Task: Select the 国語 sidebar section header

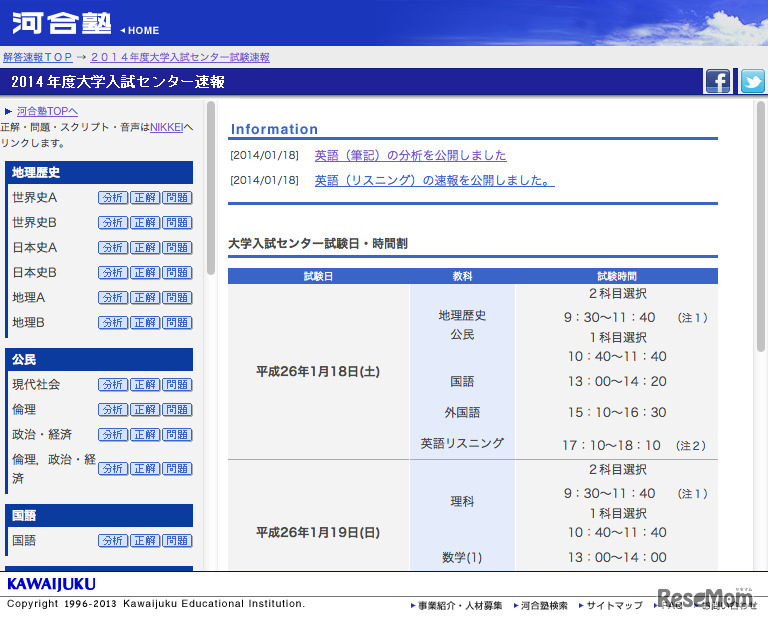Action: [x=99, y=515]
